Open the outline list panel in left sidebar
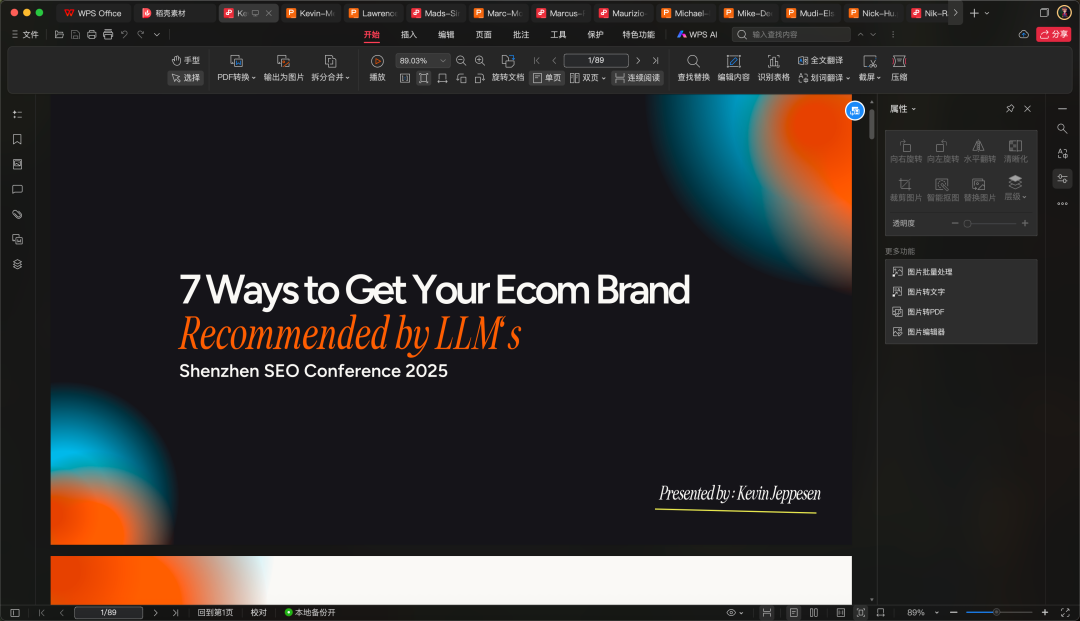This screenshot has height=621, width=1080. [x=17, y=114]
